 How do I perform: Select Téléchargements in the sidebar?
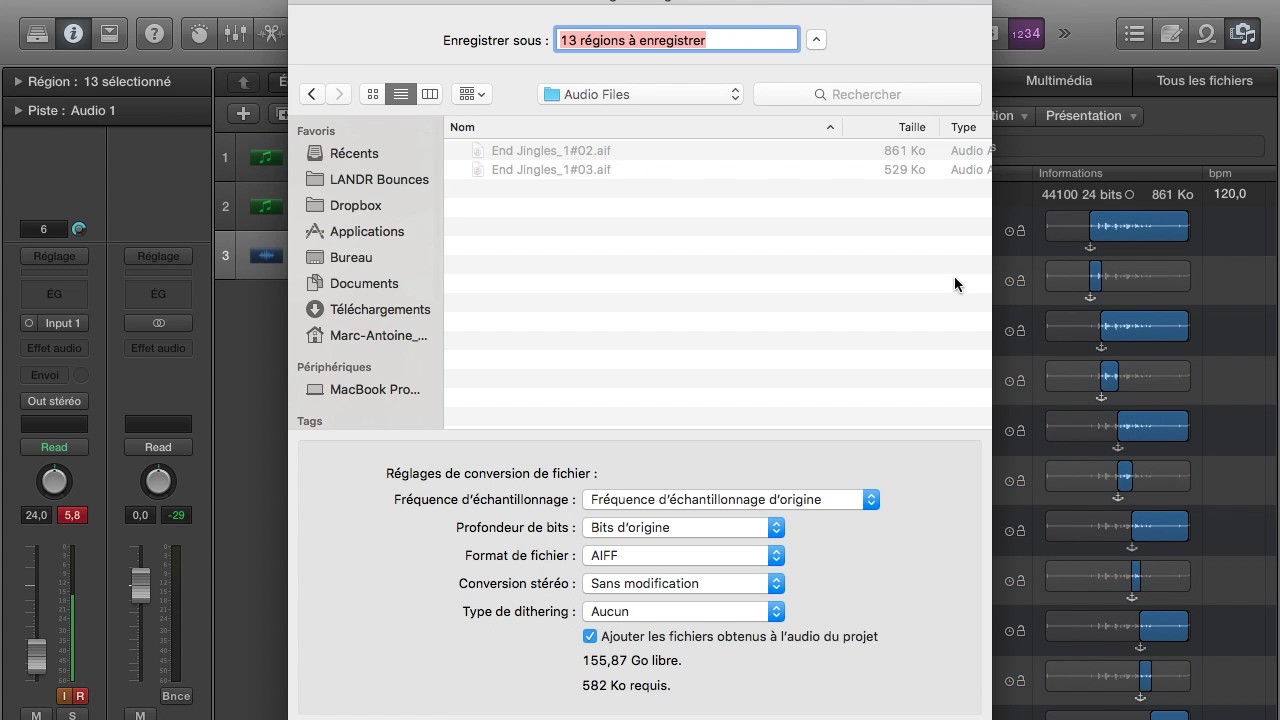click(380, 309)
